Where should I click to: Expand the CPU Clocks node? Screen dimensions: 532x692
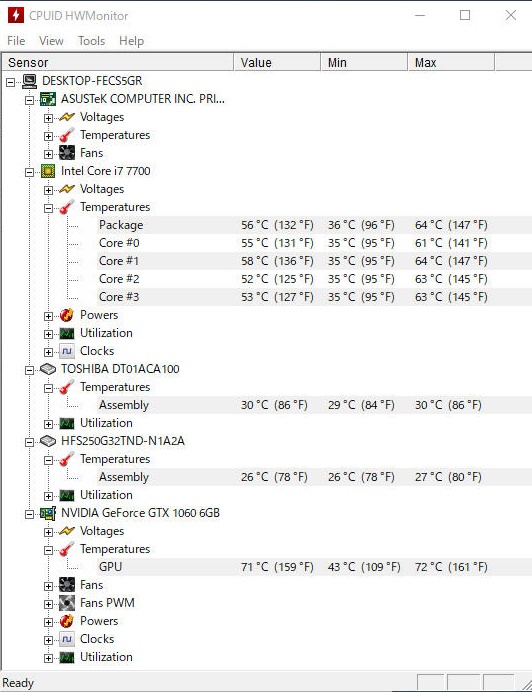click(x=48, y=352)
